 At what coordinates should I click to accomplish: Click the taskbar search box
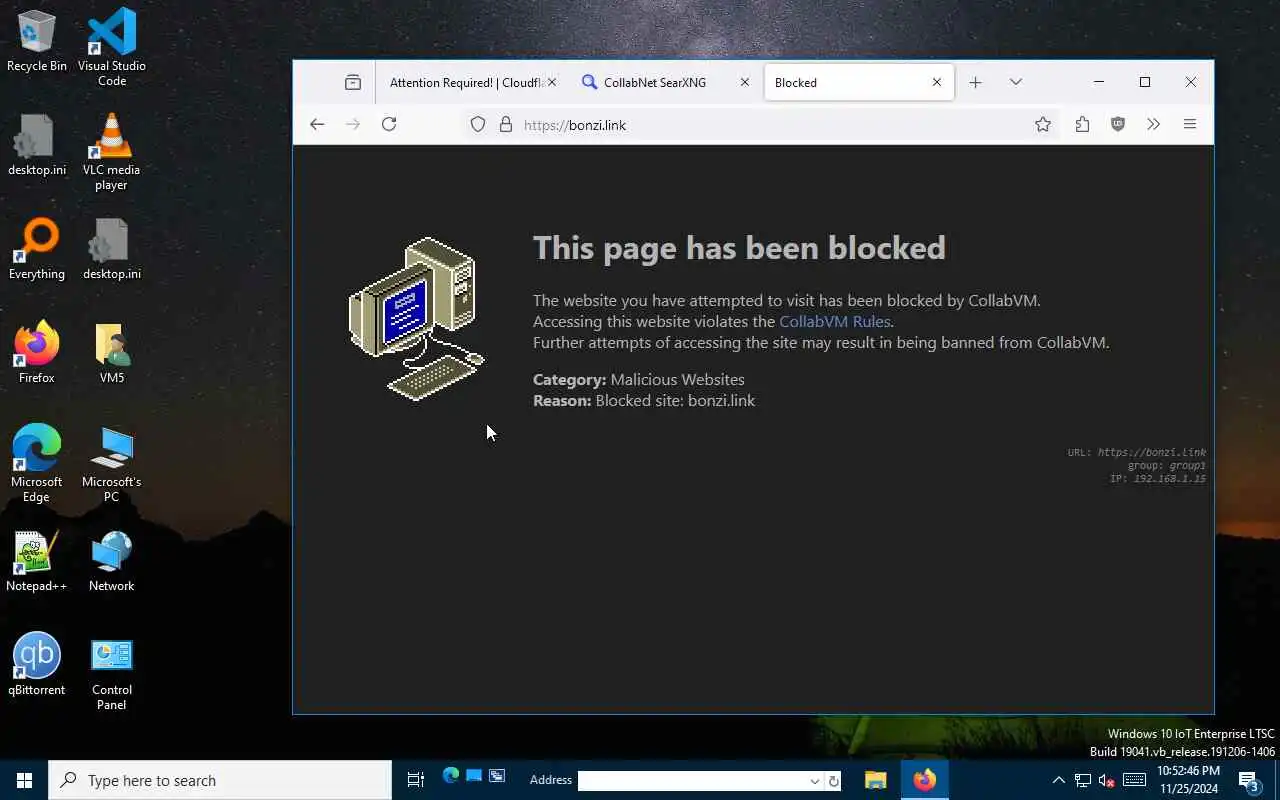(220, 780)
